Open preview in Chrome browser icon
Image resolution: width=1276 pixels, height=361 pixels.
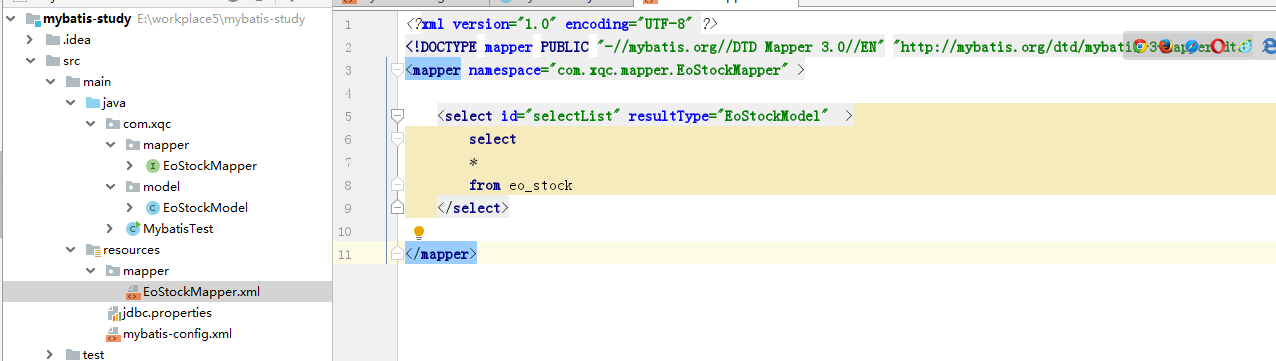pos(1140,46)
